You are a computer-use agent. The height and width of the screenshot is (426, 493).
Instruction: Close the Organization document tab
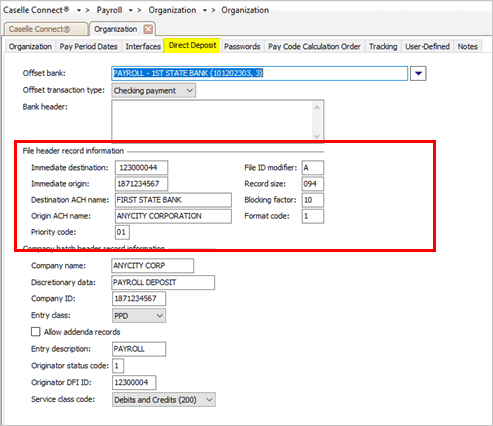coord(148,29)
